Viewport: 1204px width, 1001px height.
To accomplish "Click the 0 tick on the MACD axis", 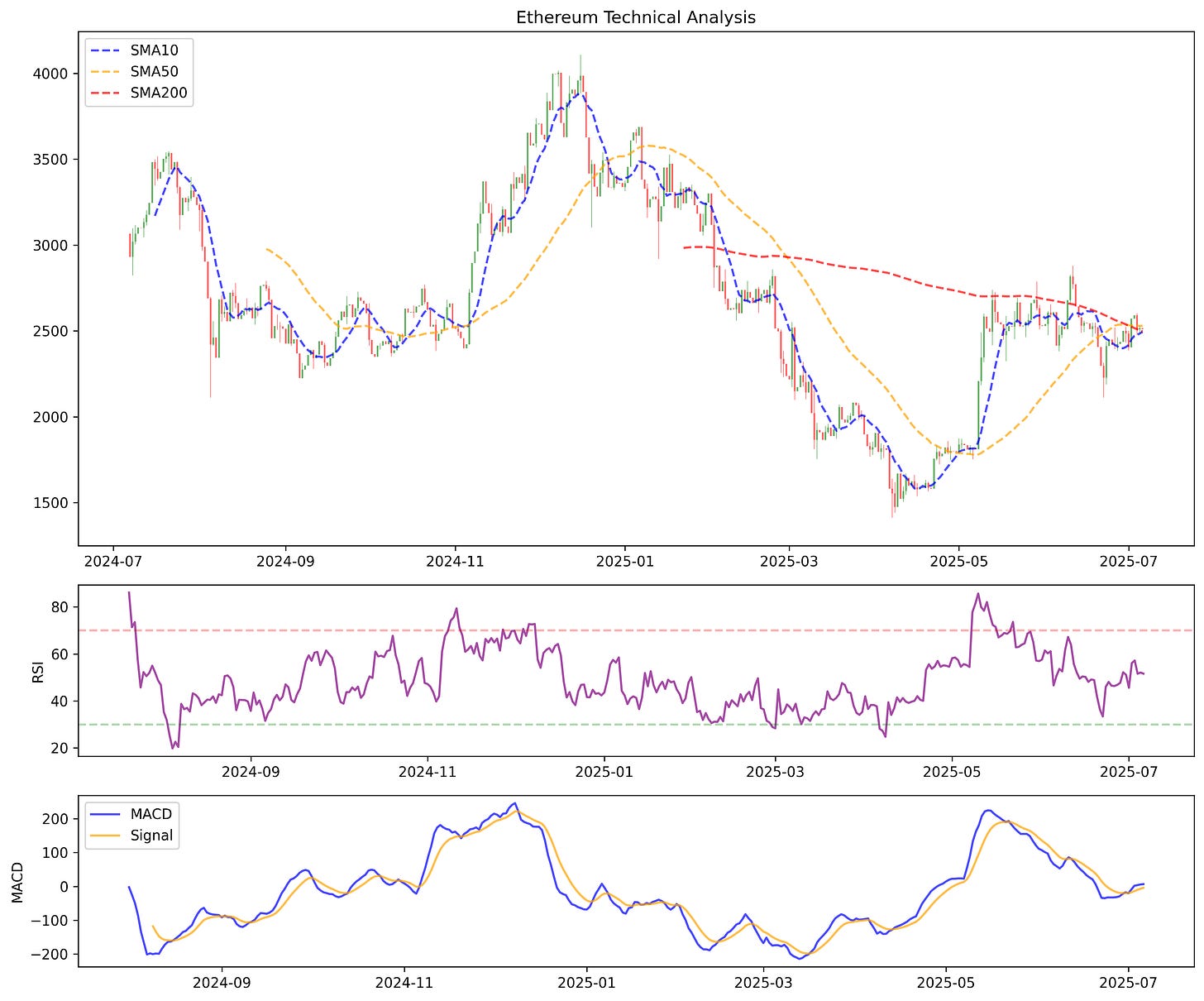I will coord(66,887).
